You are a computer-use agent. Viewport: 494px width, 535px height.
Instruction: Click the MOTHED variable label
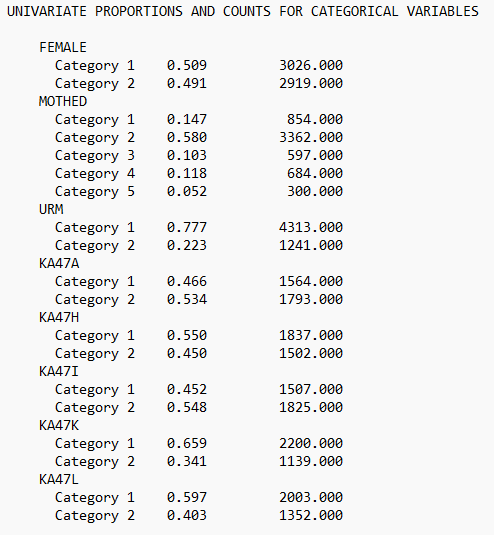tap(63, 101)
